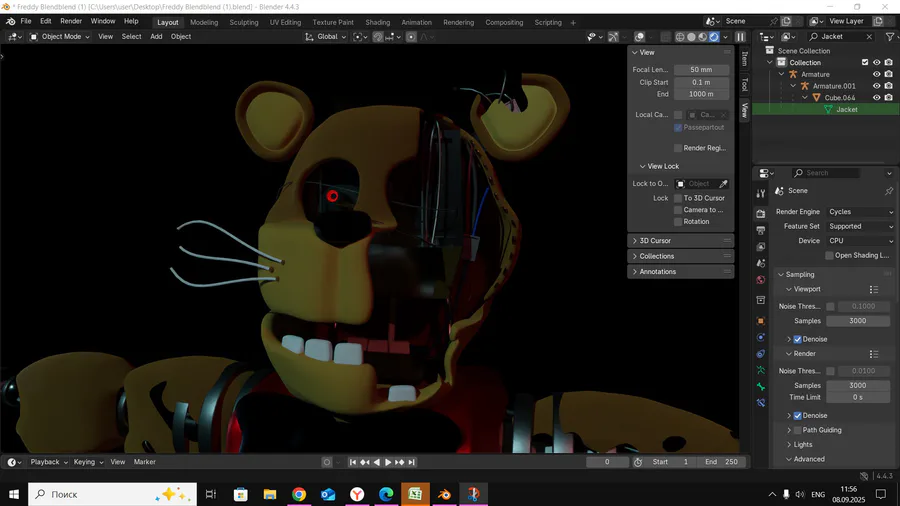This screenshot has height=506, width=900.
Task: Open the green Armature data properties tab
Action: [x=761, y=370]
